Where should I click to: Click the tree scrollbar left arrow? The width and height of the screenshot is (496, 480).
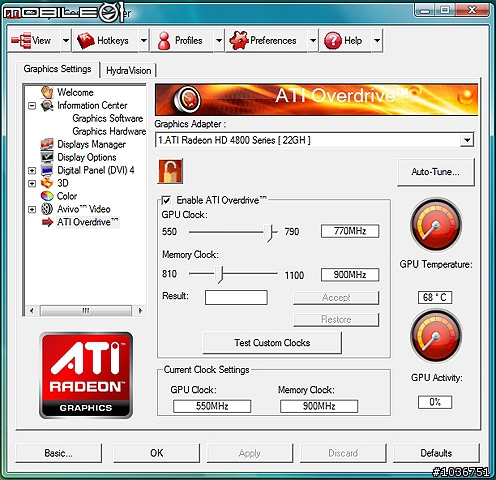(31, 311)
